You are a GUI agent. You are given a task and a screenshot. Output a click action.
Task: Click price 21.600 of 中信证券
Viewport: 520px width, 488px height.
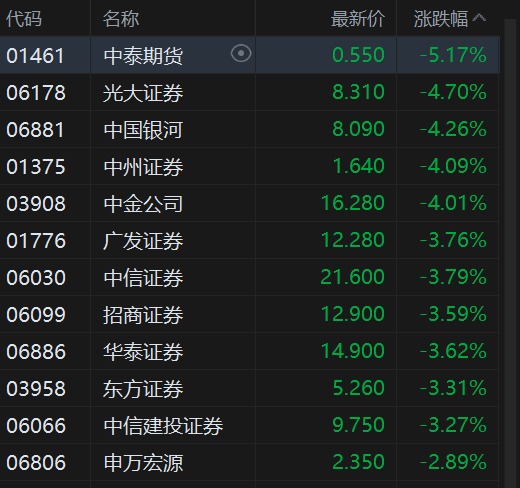[353, 277]
